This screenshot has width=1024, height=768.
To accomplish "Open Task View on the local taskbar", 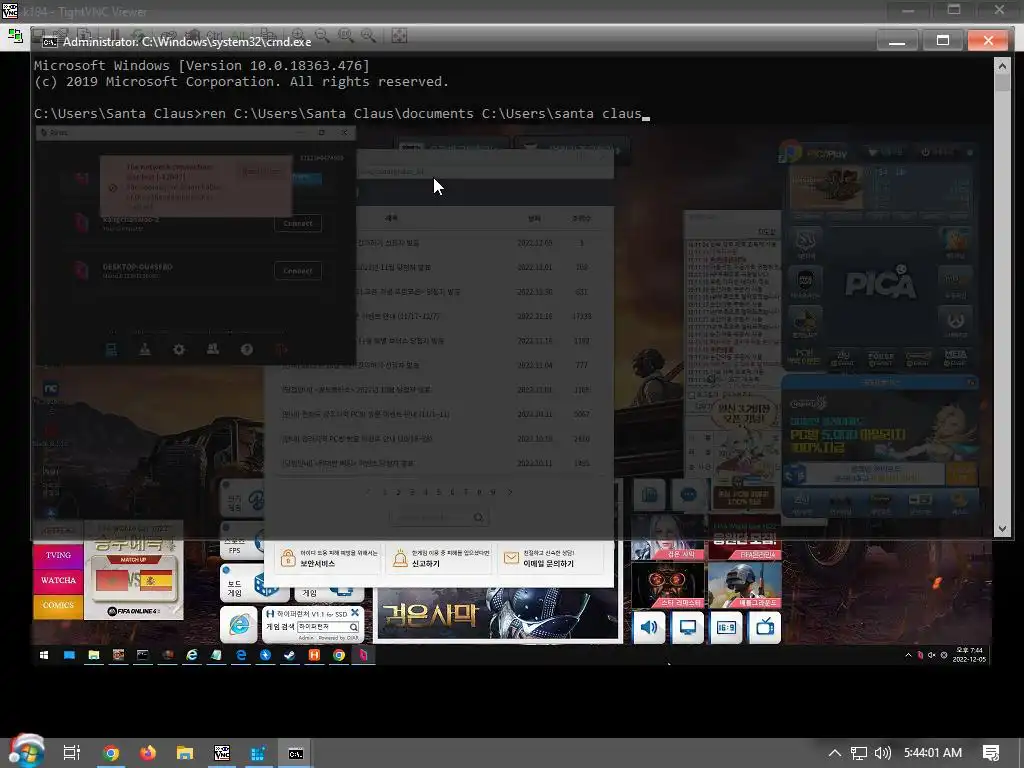I will click(x=71, y=753).
